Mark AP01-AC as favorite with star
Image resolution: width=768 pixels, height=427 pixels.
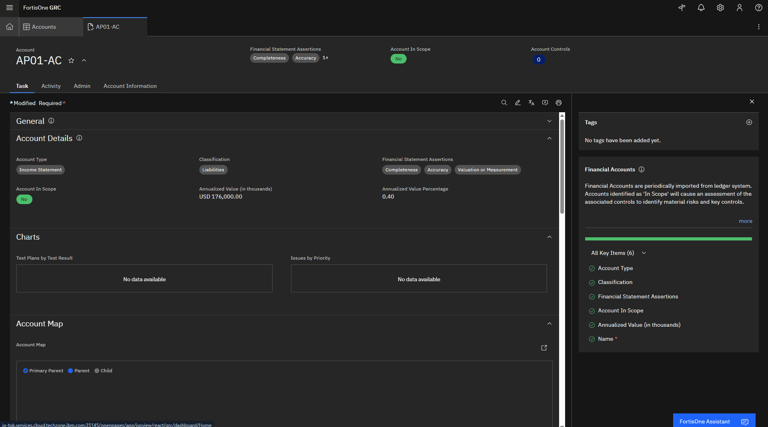71,61
